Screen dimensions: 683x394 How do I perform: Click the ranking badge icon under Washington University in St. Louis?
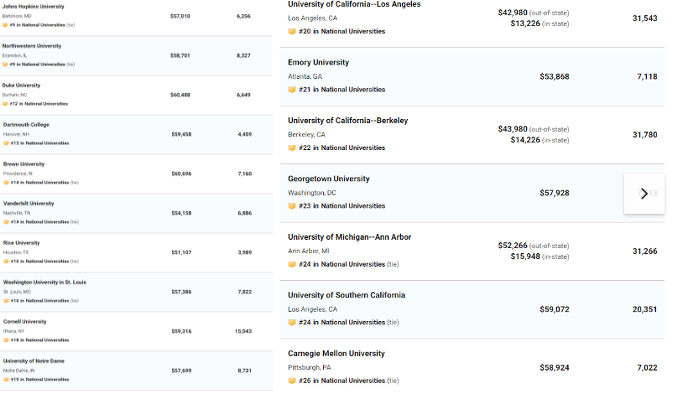click(6, 301)
